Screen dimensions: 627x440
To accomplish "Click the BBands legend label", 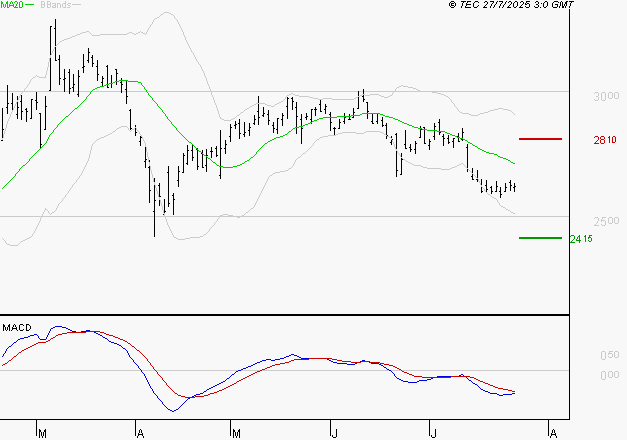I will 56,5.
